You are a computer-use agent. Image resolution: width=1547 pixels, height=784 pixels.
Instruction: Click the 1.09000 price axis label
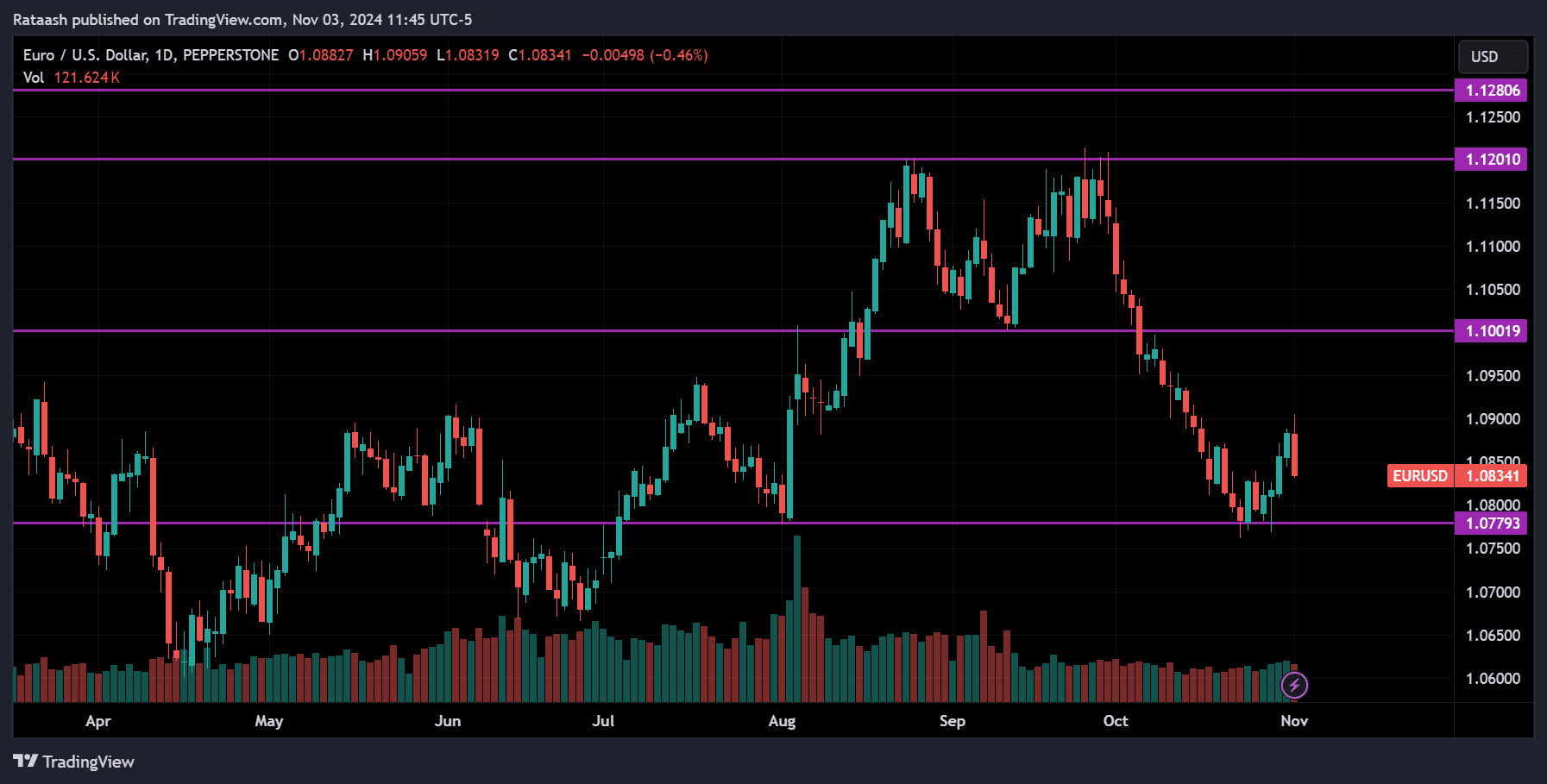click(1493, 419)
